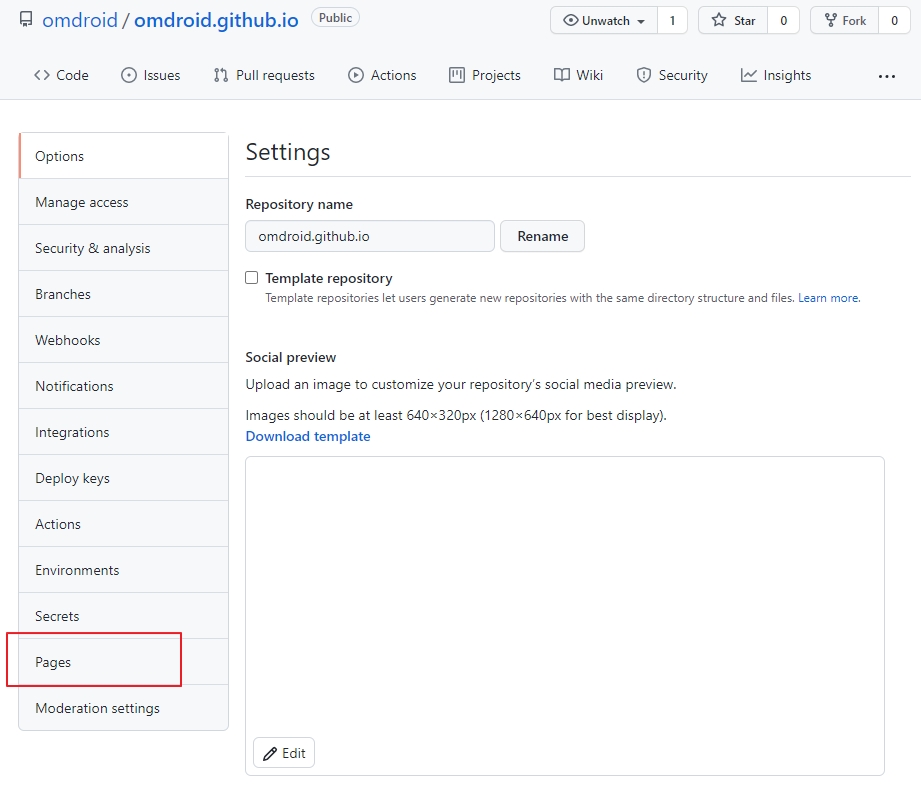This screenshot has width=921, height=788.
Task: Open Security & analysis settings
Action: [x=123, y=248]
